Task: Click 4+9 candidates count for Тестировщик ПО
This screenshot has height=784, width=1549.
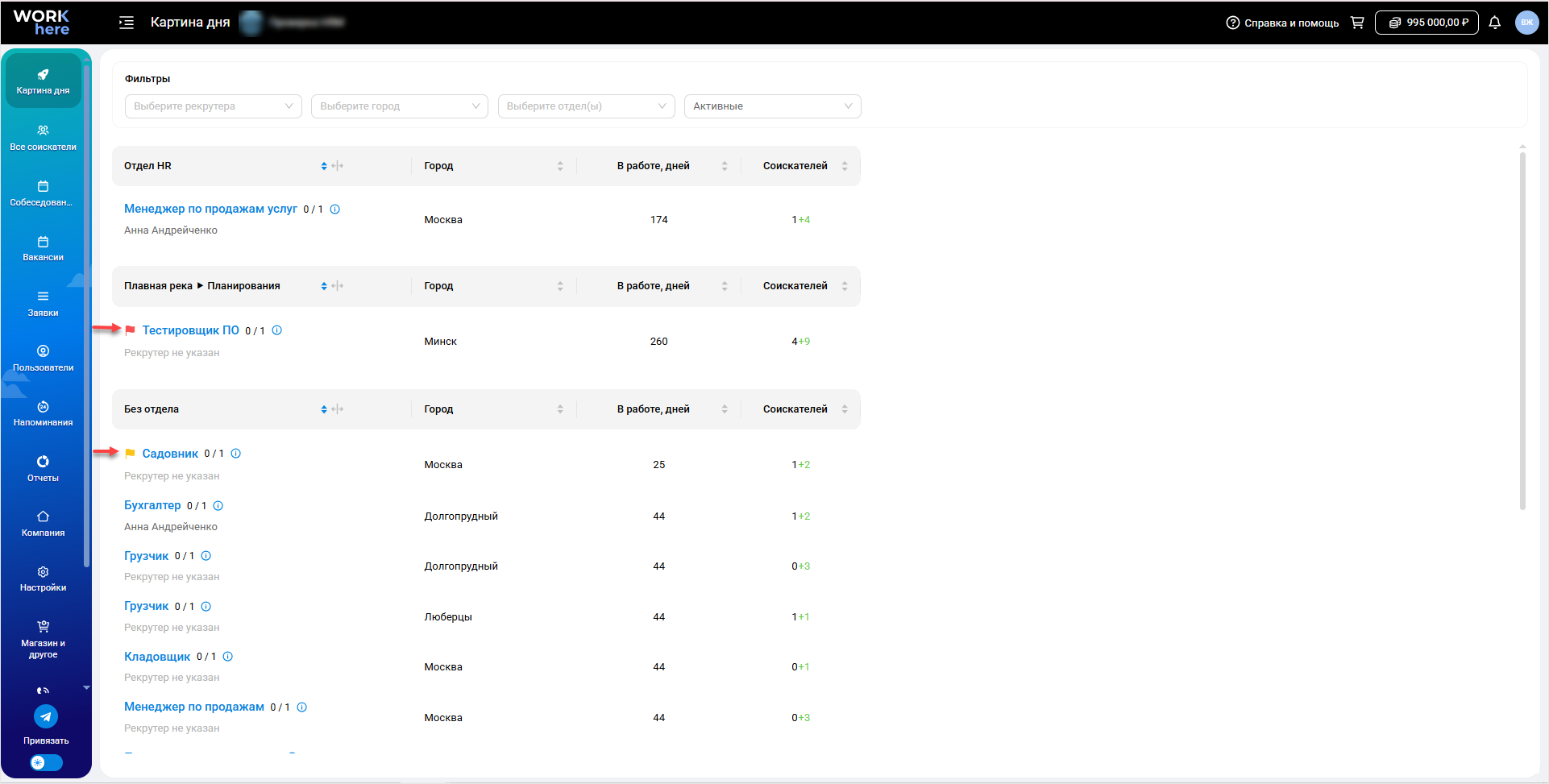Action: click(x=800, y=342)
